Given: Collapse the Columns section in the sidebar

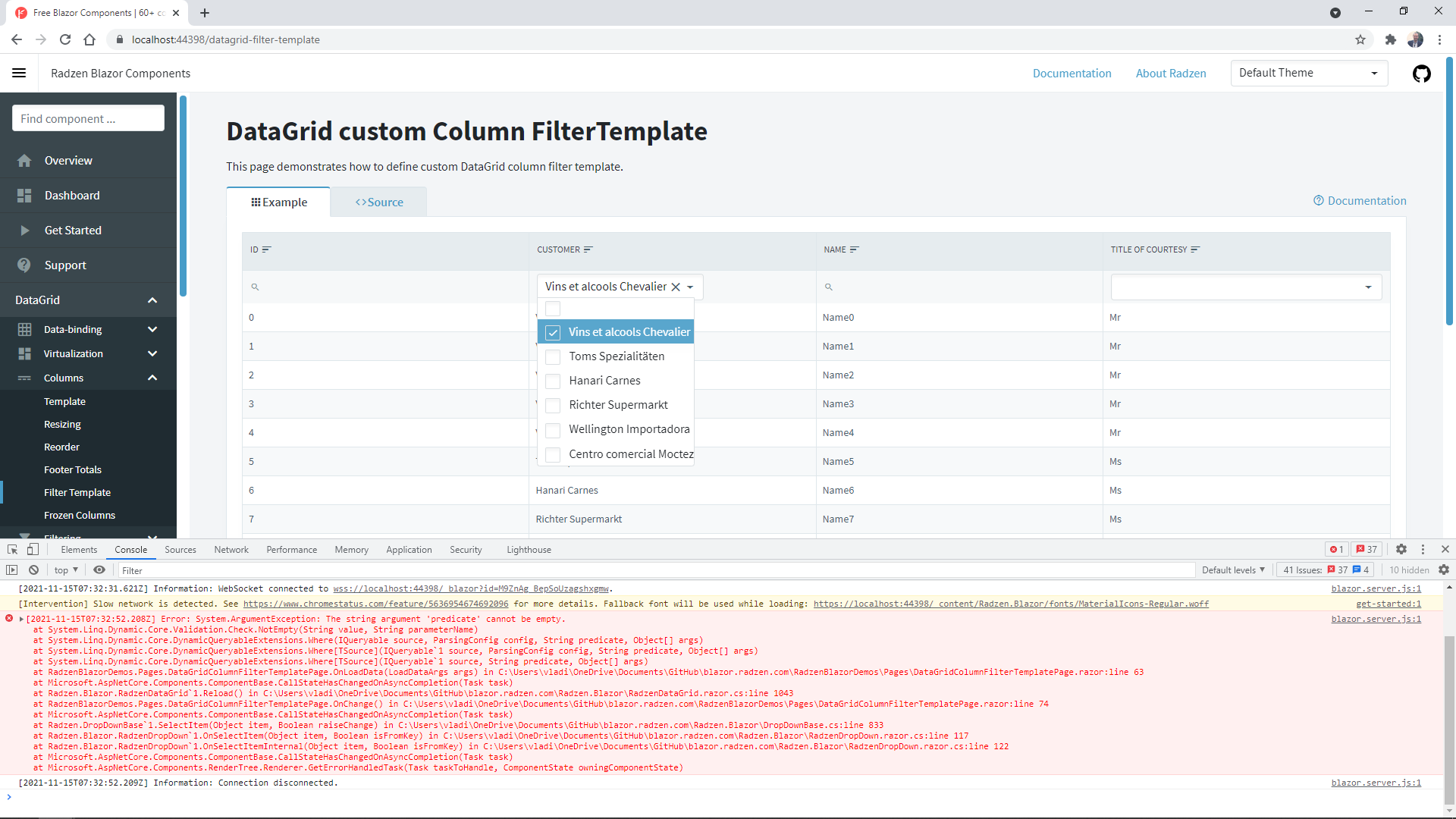Looking at the screenshot, I should pos(152,378).
